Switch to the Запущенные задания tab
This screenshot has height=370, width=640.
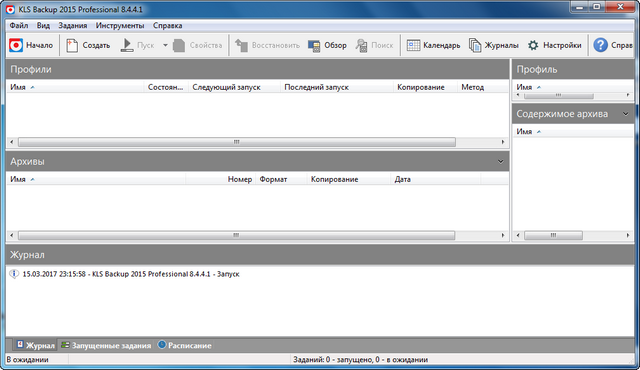(x=106, y=345)
